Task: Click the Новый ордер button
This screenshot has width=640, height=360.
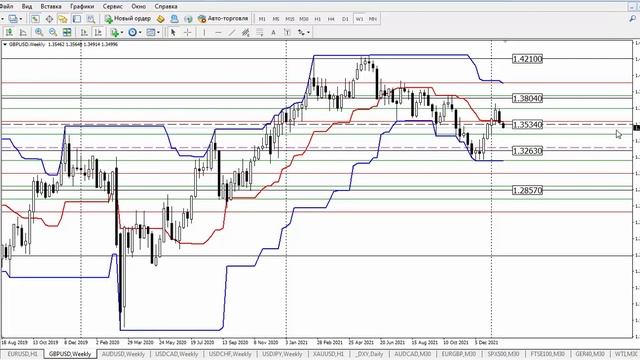Action: [128, 19]
